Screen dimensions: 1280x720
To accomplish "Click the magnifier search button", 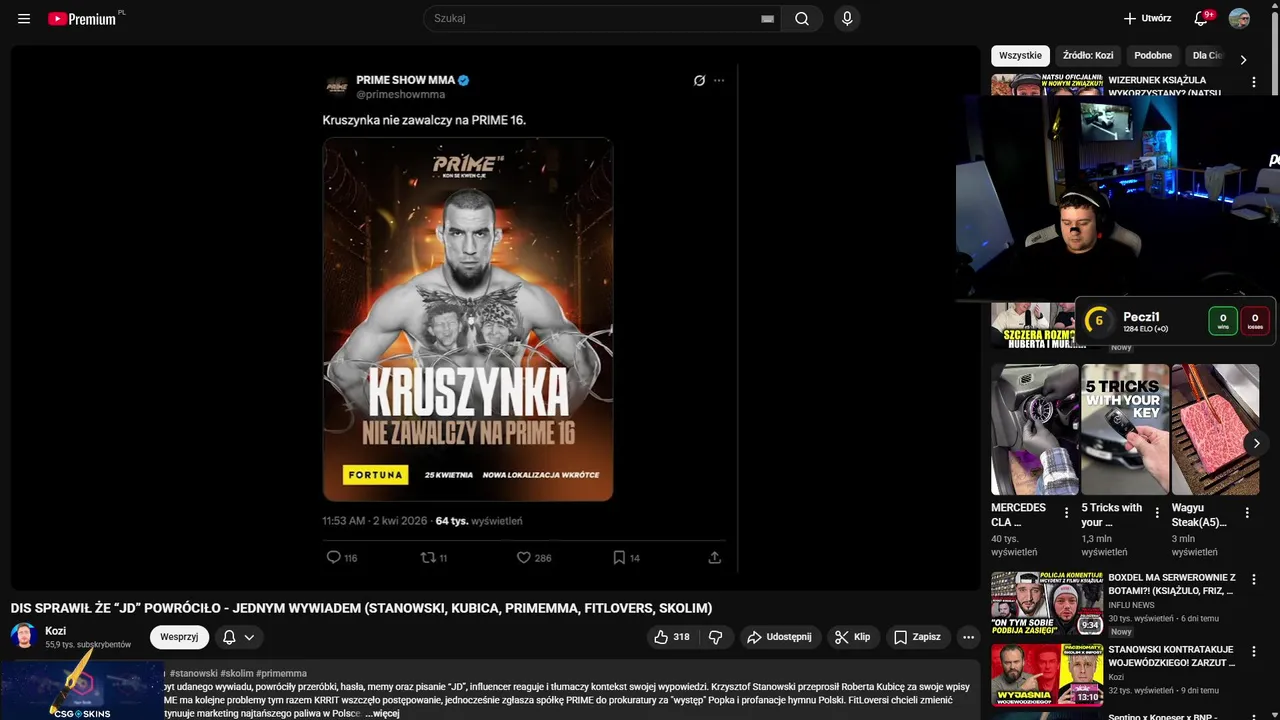I will click(x=802, y=19).
